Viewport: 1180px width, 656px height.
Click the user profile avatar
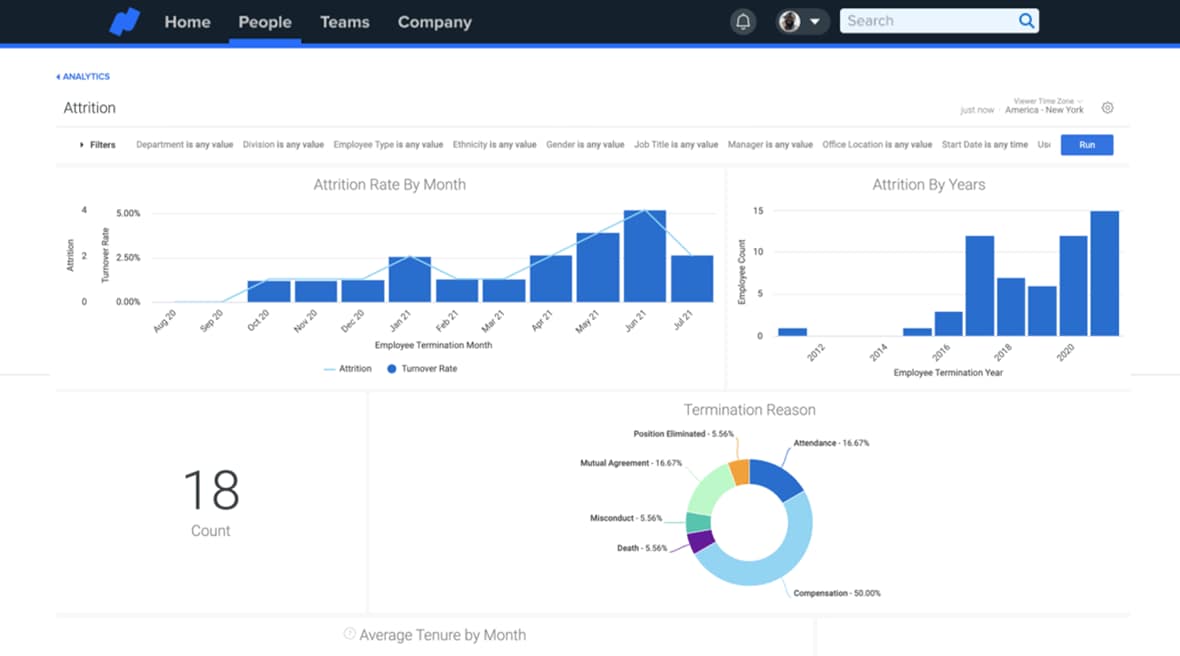[x=790, y=22]
